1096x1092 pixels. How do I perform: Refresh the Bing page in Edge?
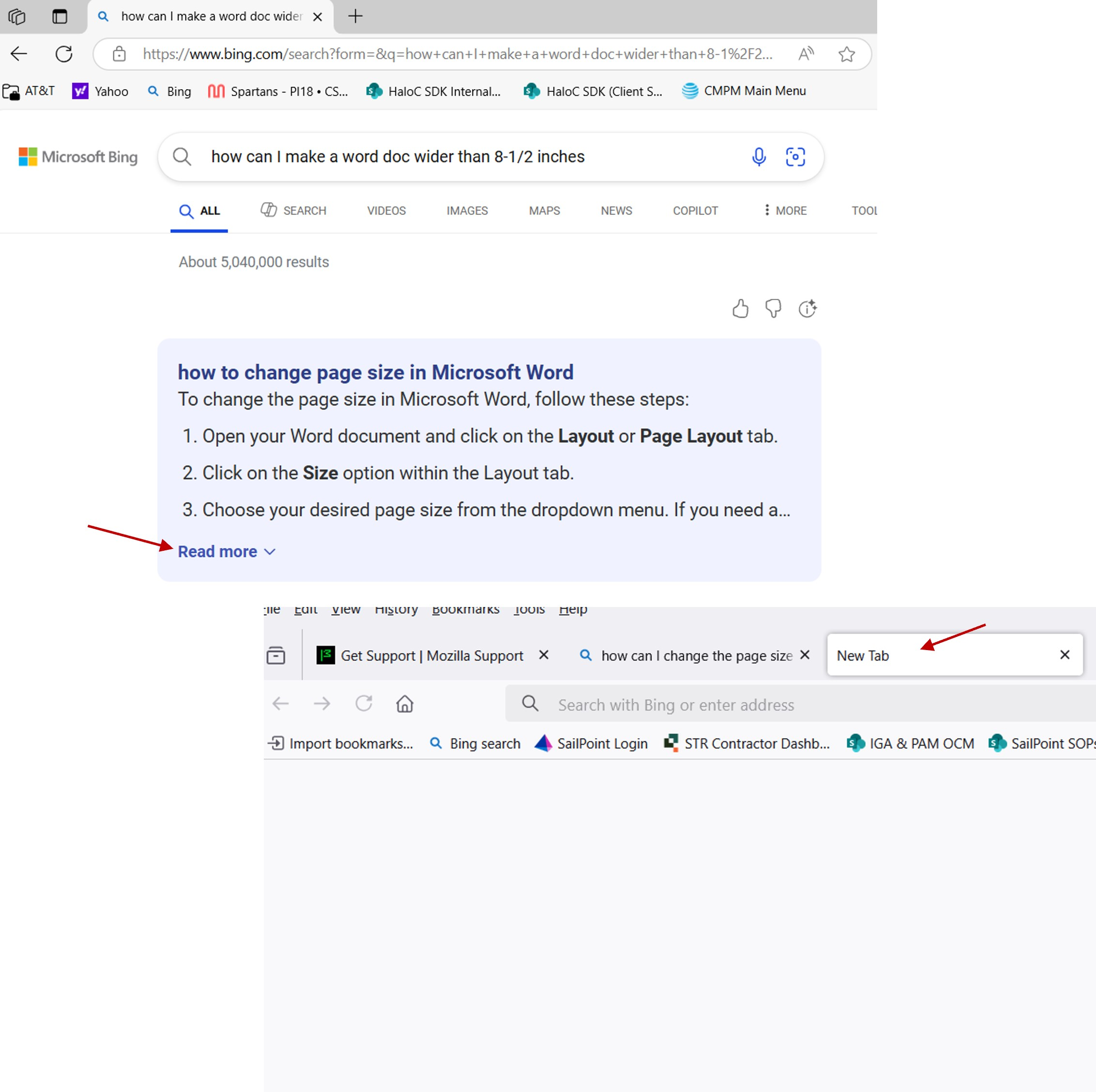64,55
